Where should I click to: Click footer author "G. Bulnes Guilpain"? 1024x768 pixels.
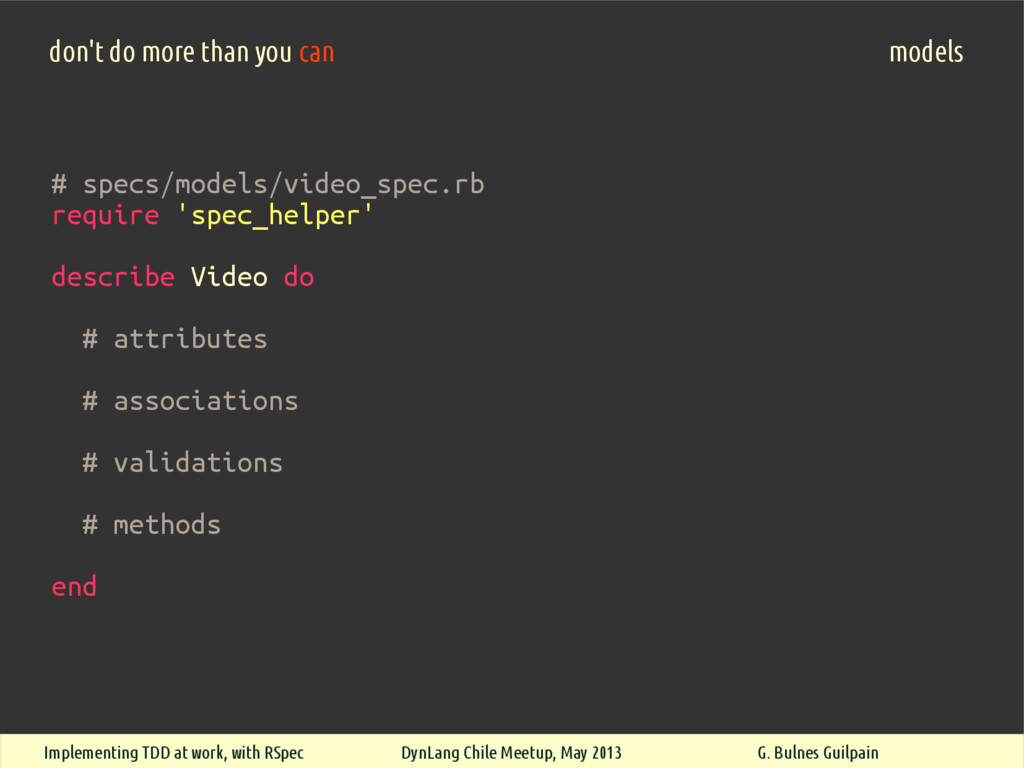(818, 753)
